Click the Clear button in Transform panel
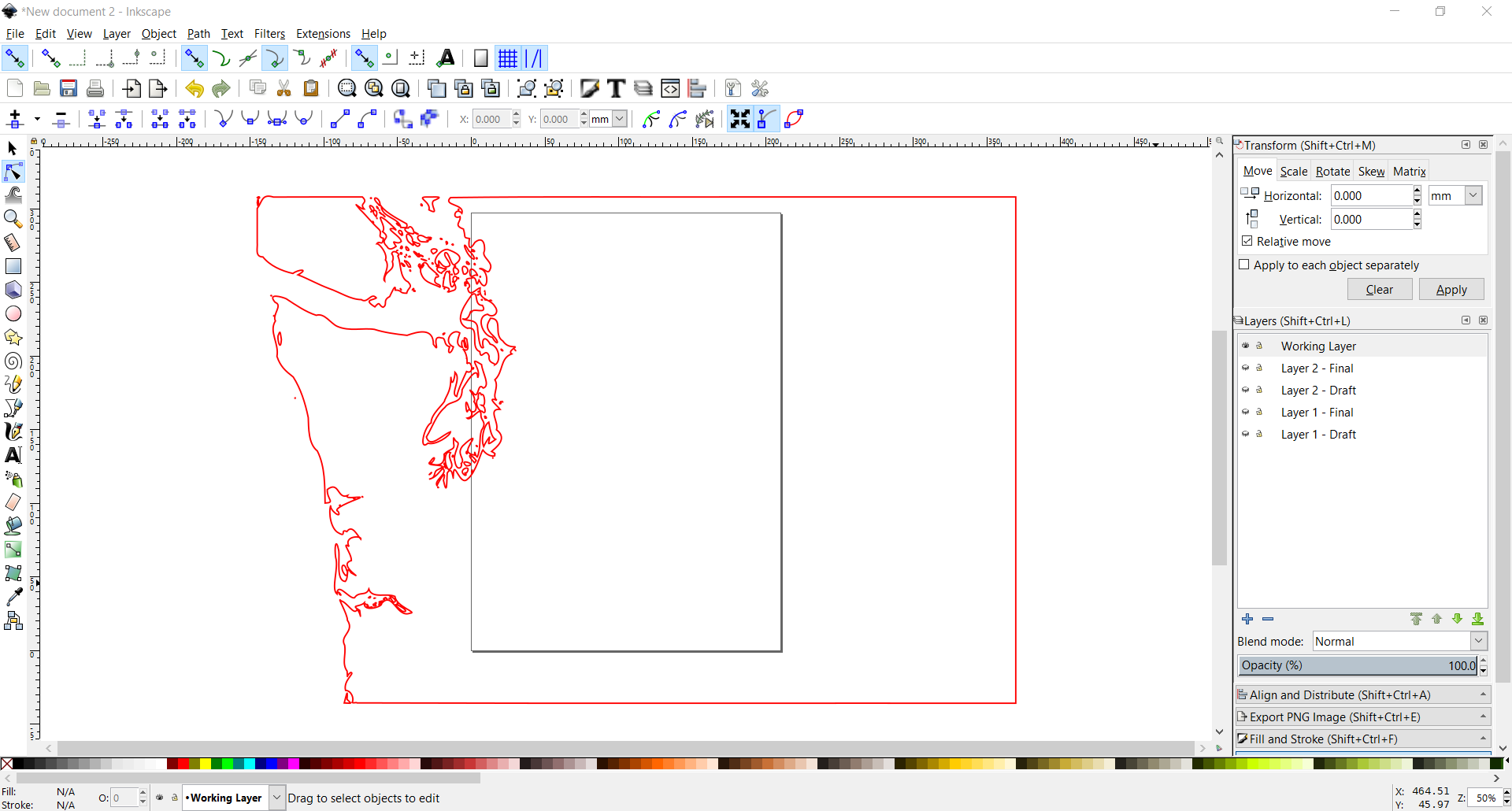The image size is (1512, 811). (x=1380, y=289)
